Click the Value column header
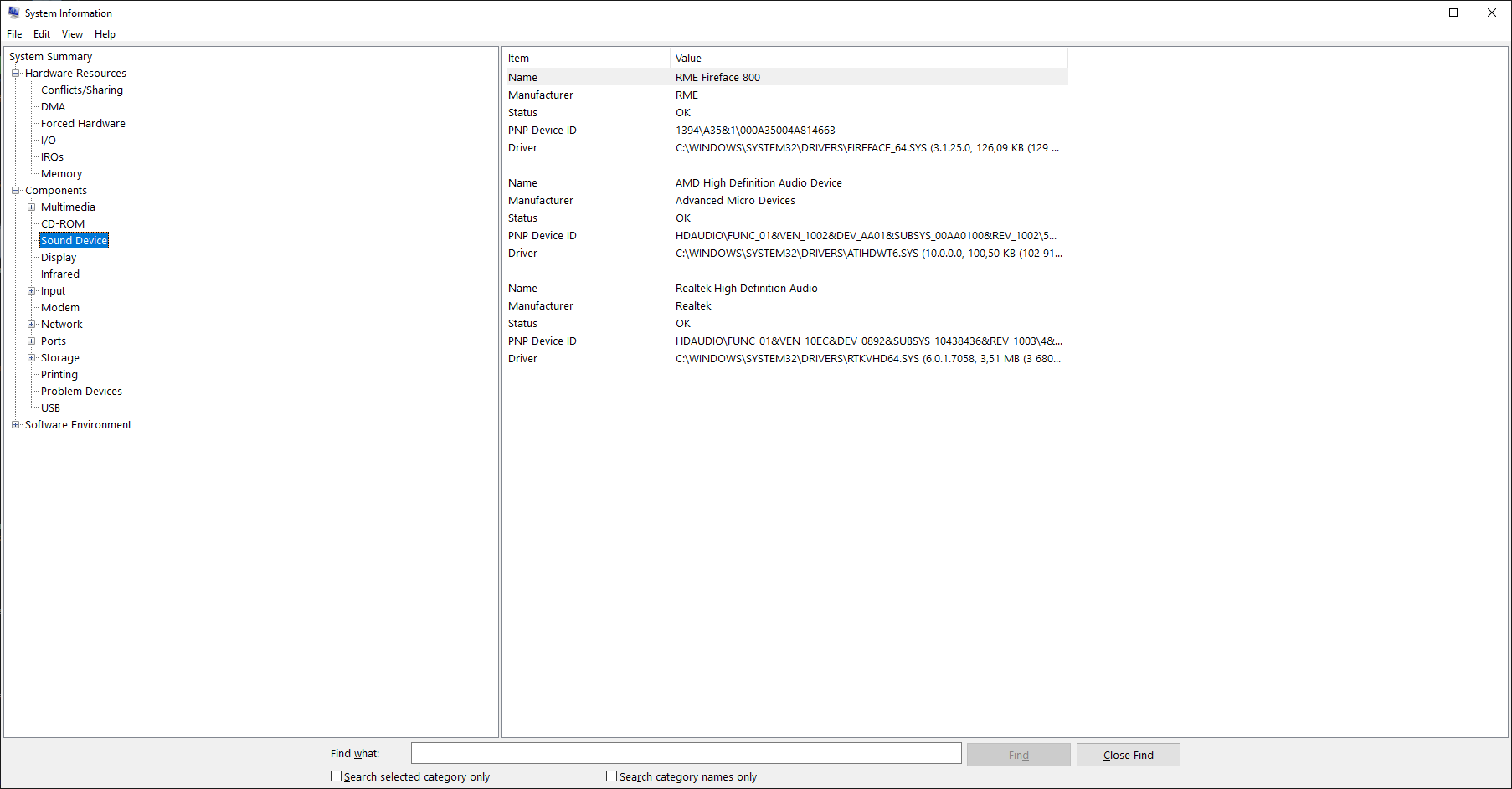The height and width of the screenshot is (789, 1512). point(869,58)
